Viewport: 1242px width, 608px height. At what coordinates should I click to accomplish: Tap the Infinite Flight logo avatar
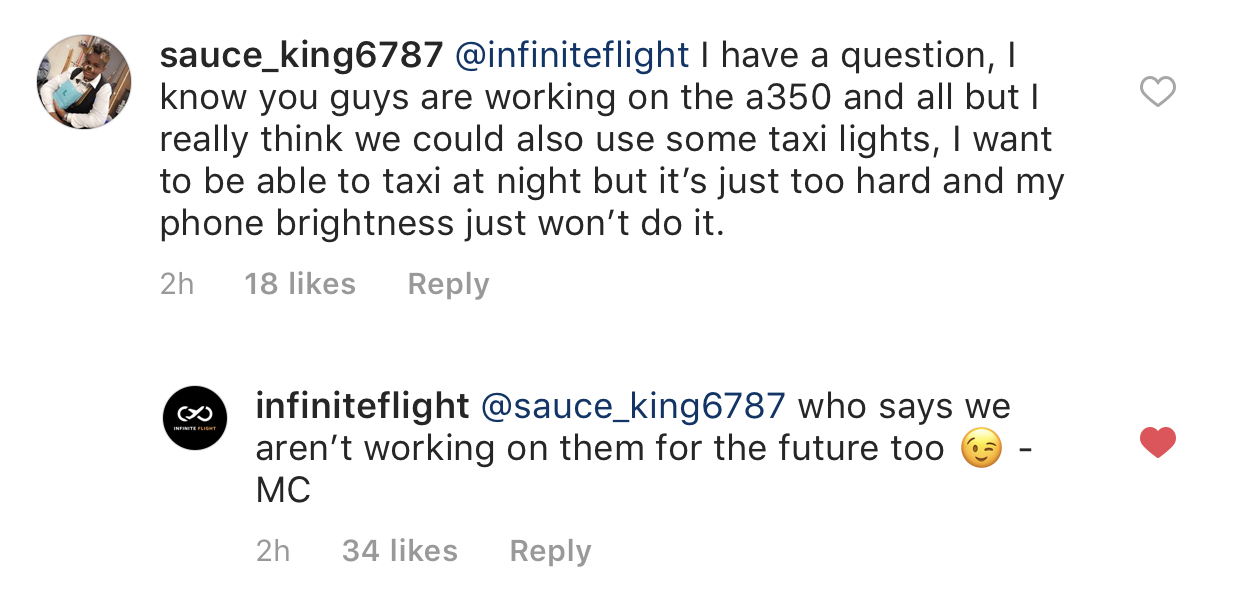click(x=195, y=418)
